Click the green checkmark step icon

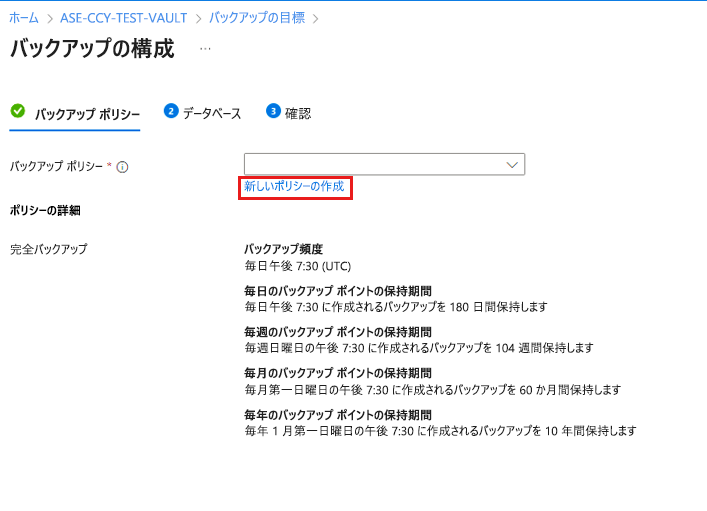tap(17, 111)
